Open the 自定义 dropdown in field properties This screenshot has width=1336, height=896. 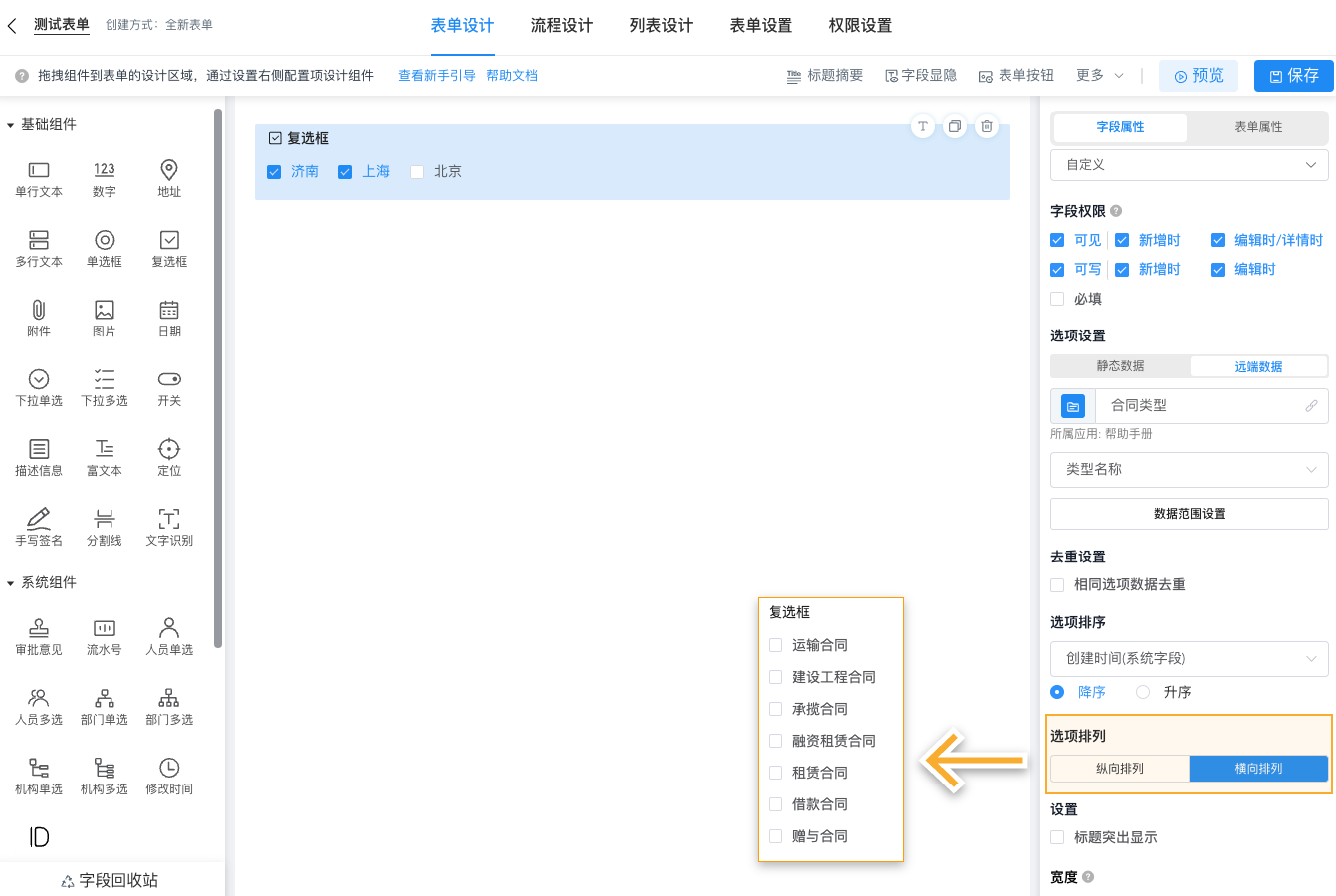[1189, 165]
